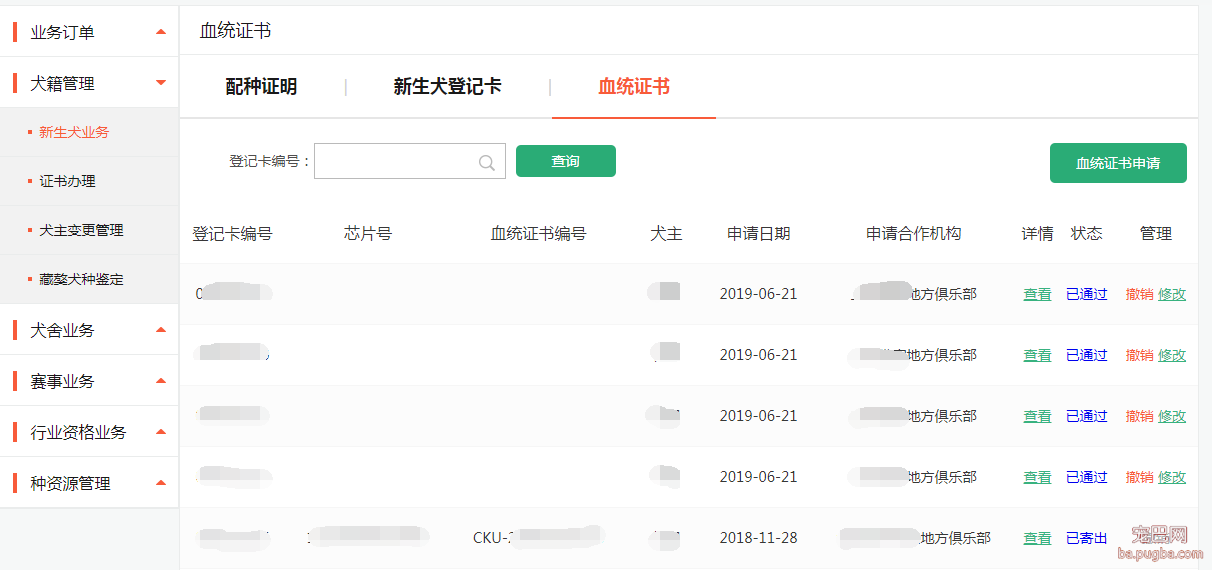
Task: Click the 犬主 column header
Action: (x=666, y=234)
